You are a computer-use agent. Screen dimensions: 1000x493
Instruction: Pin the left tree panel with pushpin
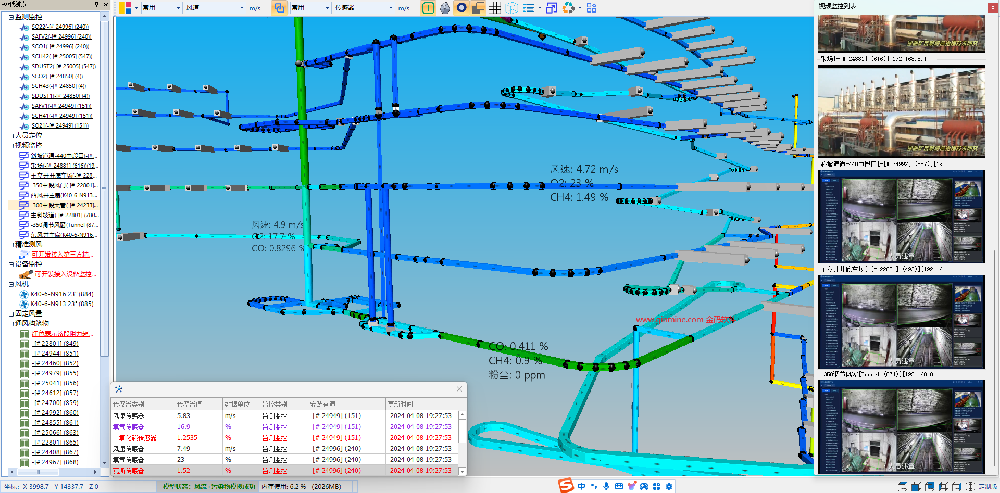[95, 4]
